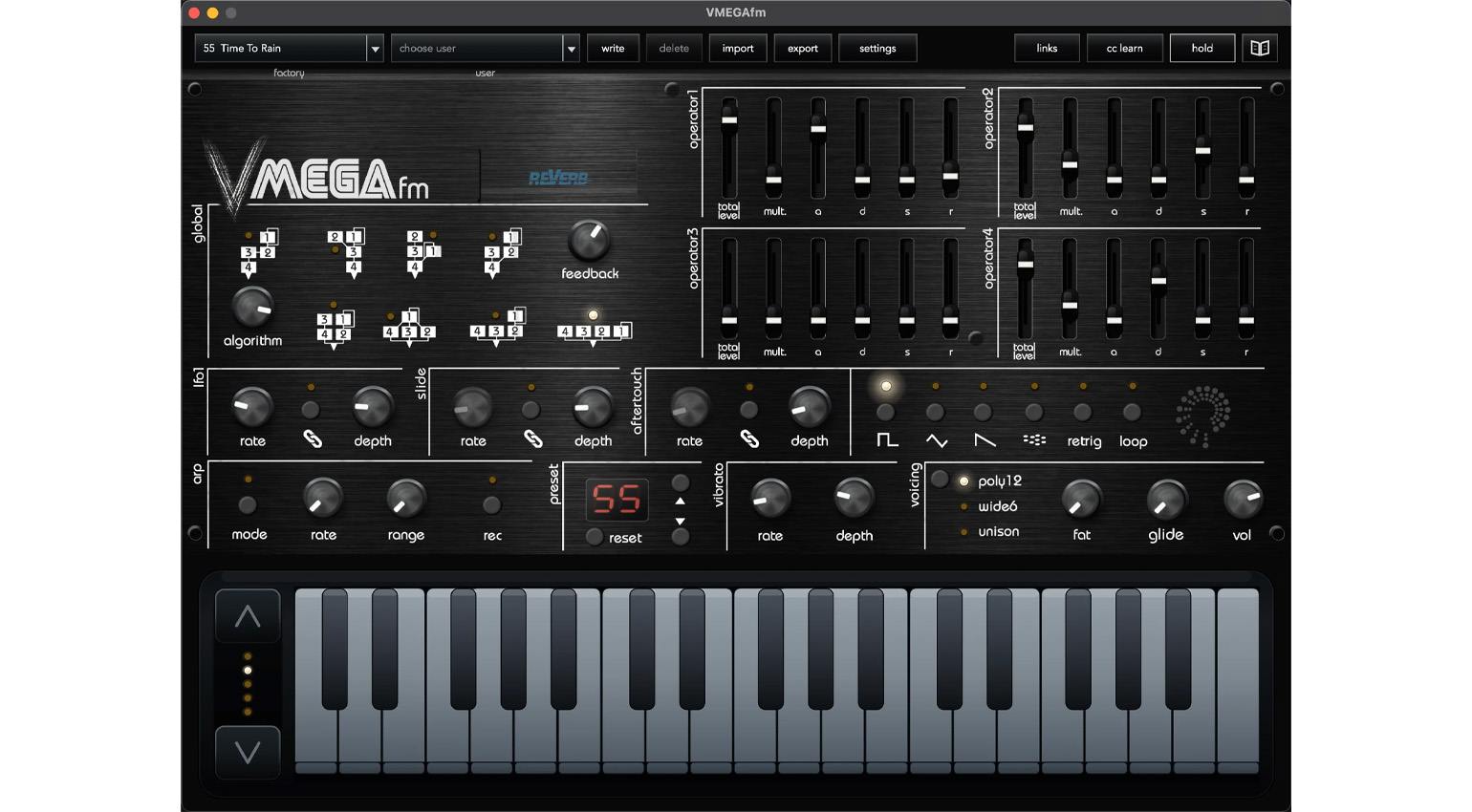1472x812 pixels.
Task: Select wide6 voicing mode
Action: [997, 506]
